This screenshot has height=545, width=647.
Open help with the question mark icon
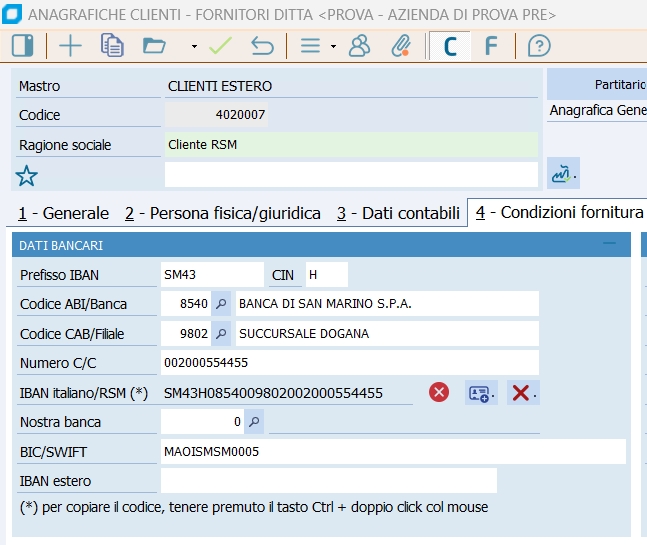tap(539, 45)
